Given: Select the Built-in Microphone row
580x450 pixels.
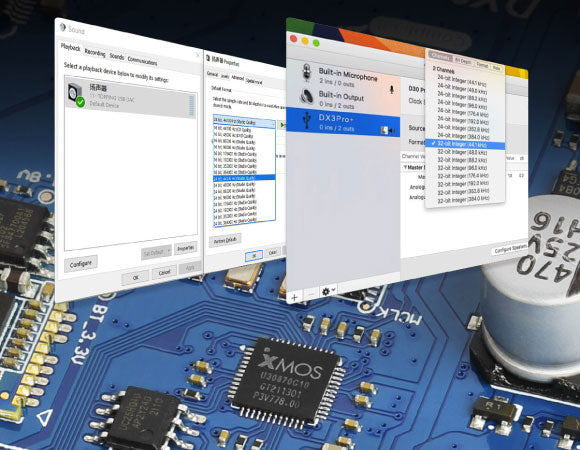Looking at the screenshot, I should click(343, 77).
